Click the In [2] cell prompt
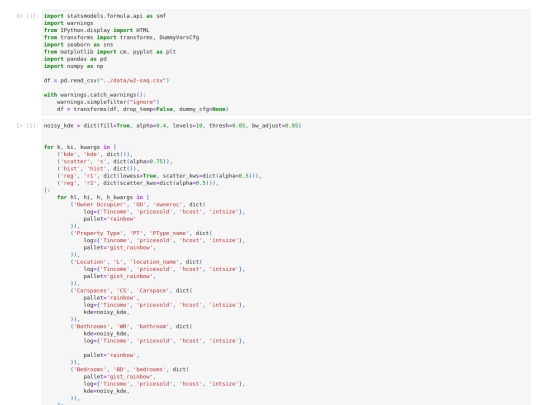Viewport: 540px width, 405px height. tap(27, 126)
